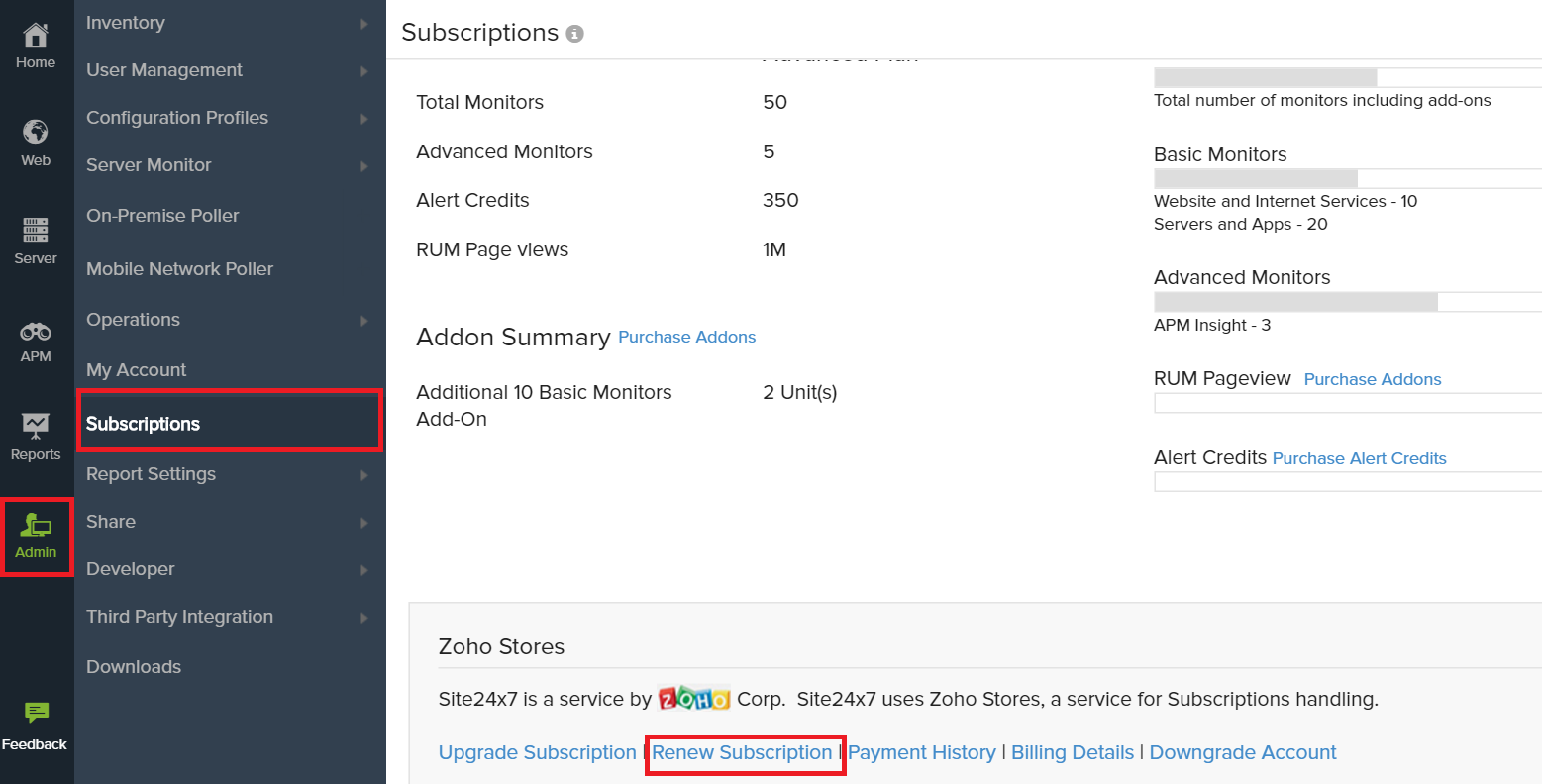
Task: Open the Reports chart icon
Action: (x=36, y=427)
